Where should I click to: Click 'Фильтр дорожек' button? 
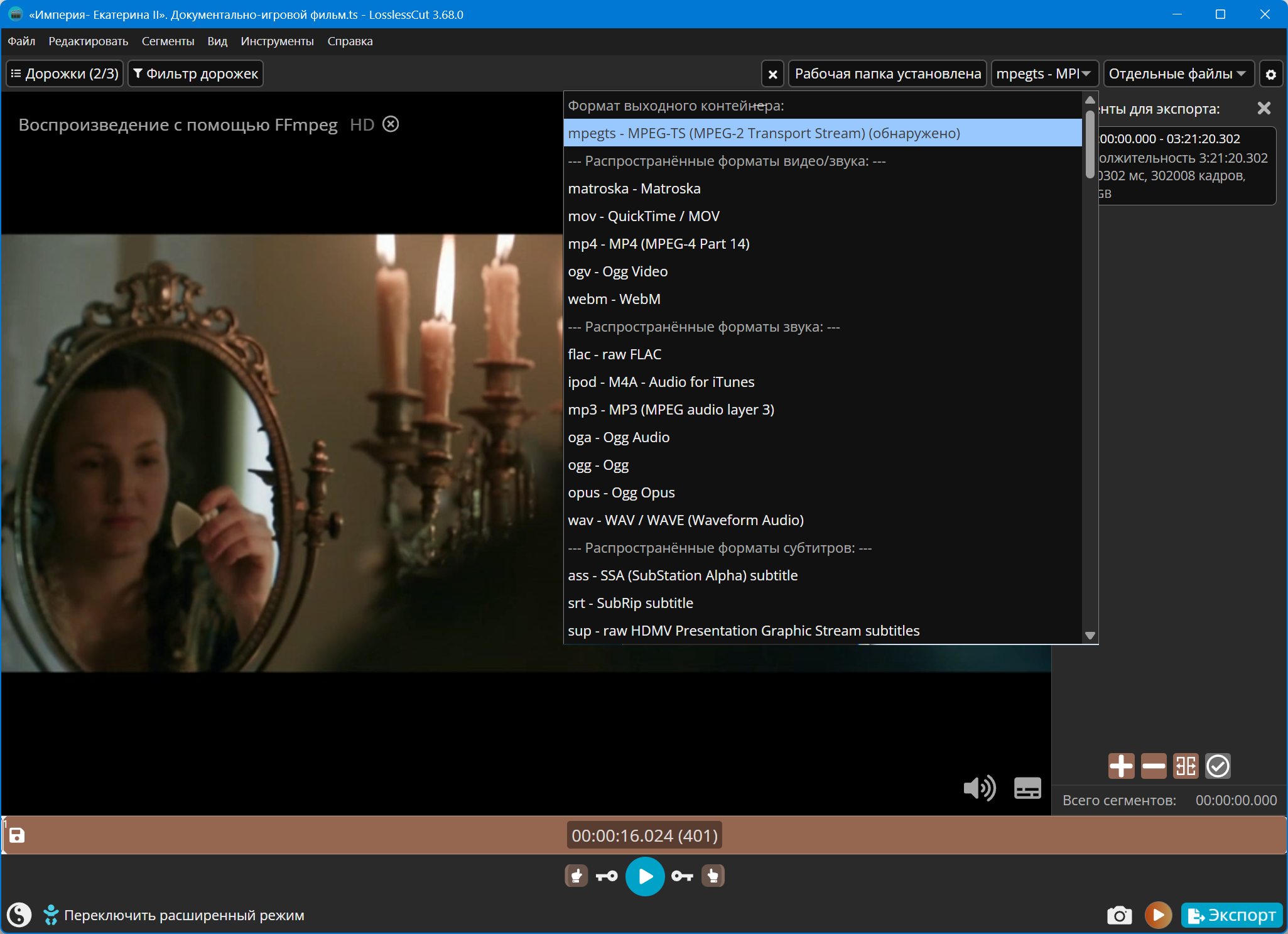pyautogui.click(x=196, y=74)
